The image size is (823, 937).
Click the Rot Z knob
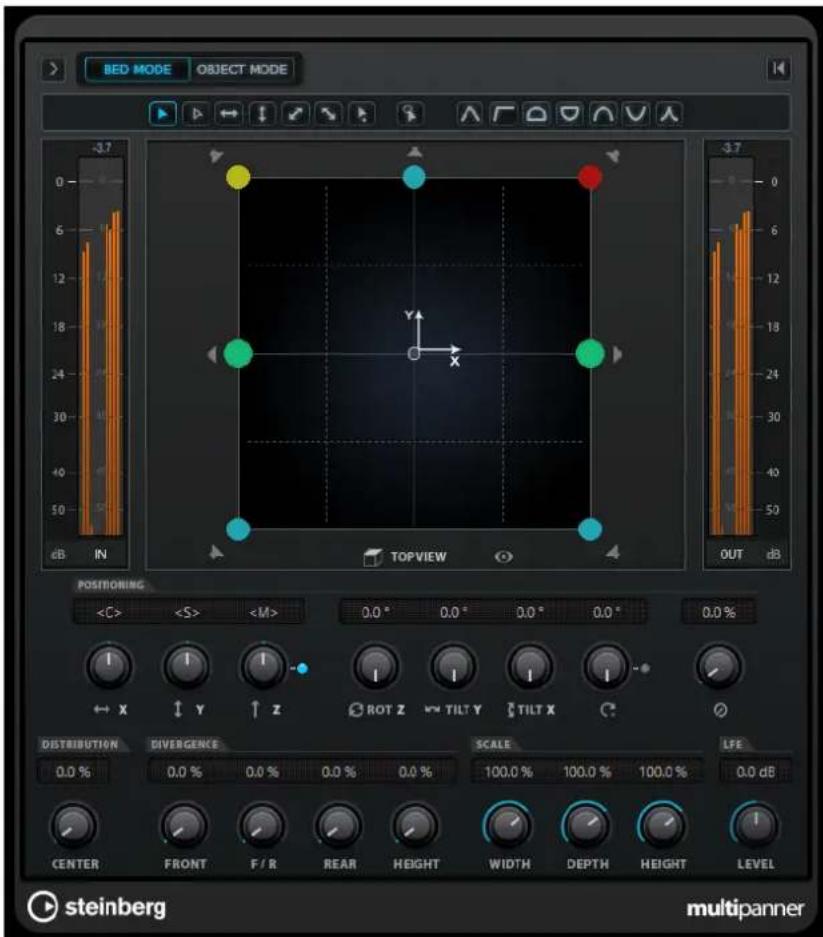(376, 666)
